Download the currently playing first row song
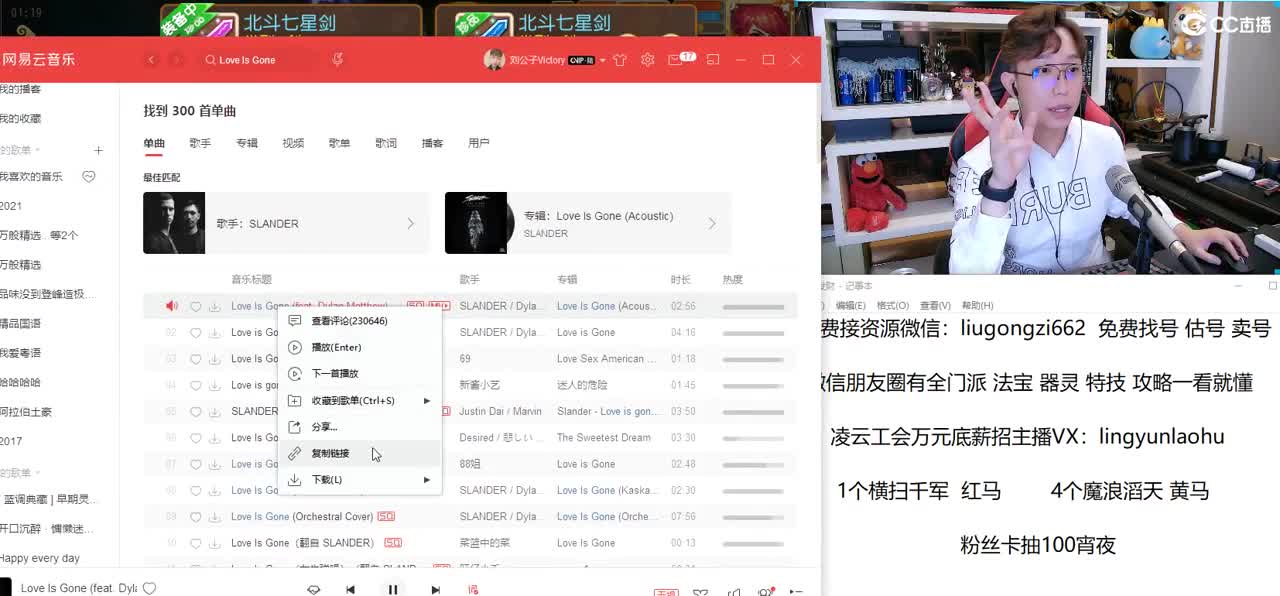Image resolution: width=1280 pixels, height=596 pixels. [214, 307]
